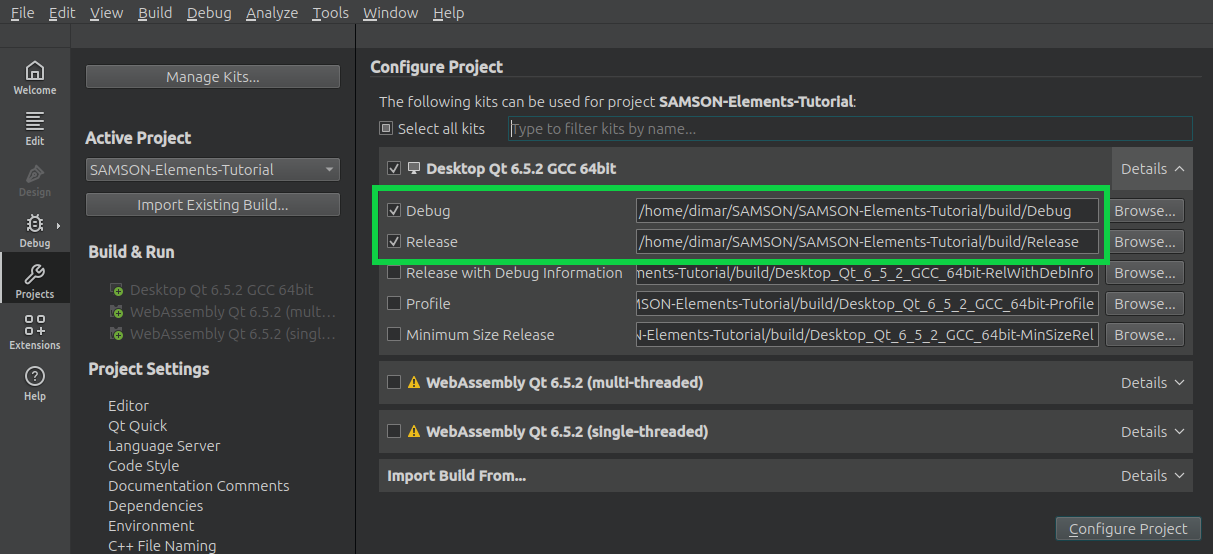
Task: Browse for the Profile build directory
Action: click(1145, 304)
